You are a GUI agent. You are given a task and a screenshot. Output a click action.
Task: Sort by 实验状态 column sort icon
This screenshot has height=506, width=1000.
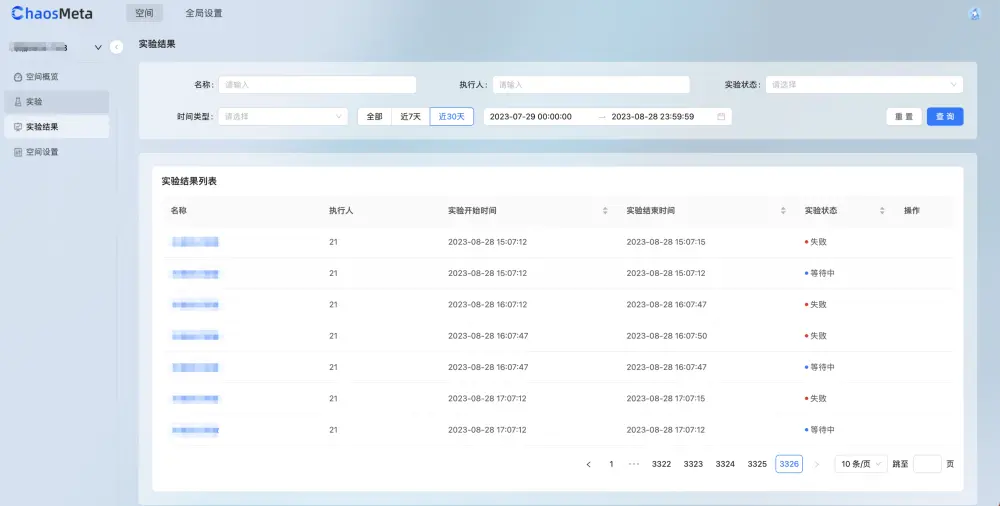882,211
